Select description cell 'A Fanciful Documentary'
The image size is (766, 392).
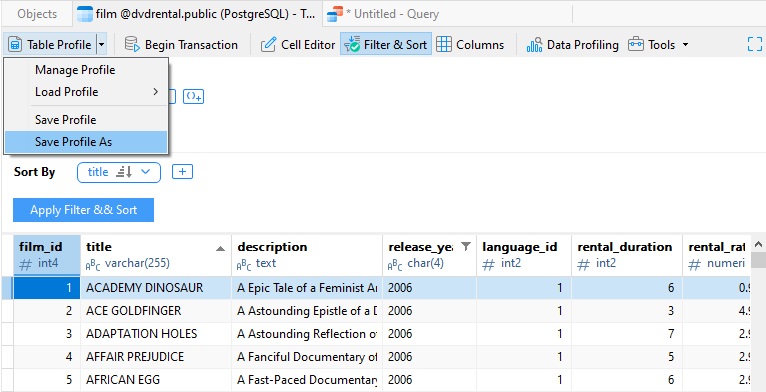[307, 357]
